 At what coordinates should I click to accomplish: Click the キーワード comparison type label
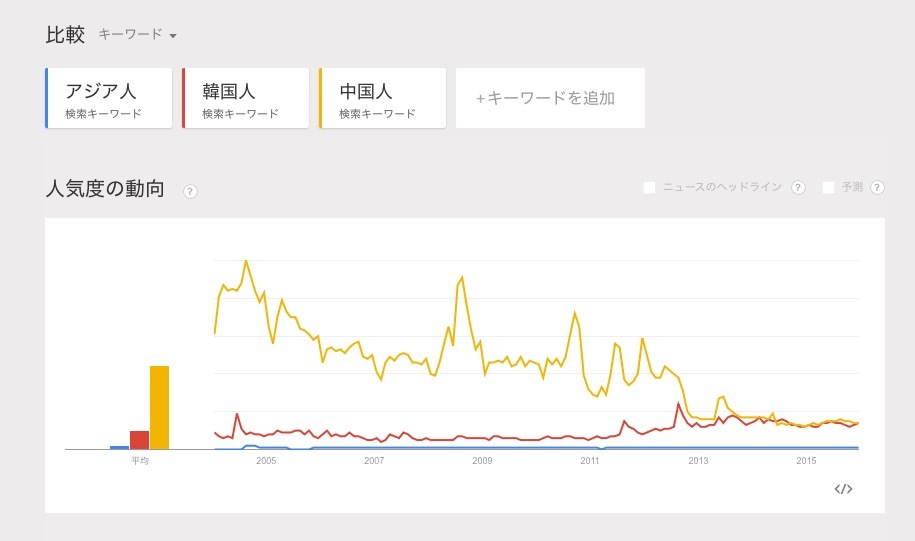(x=130, y=34)
